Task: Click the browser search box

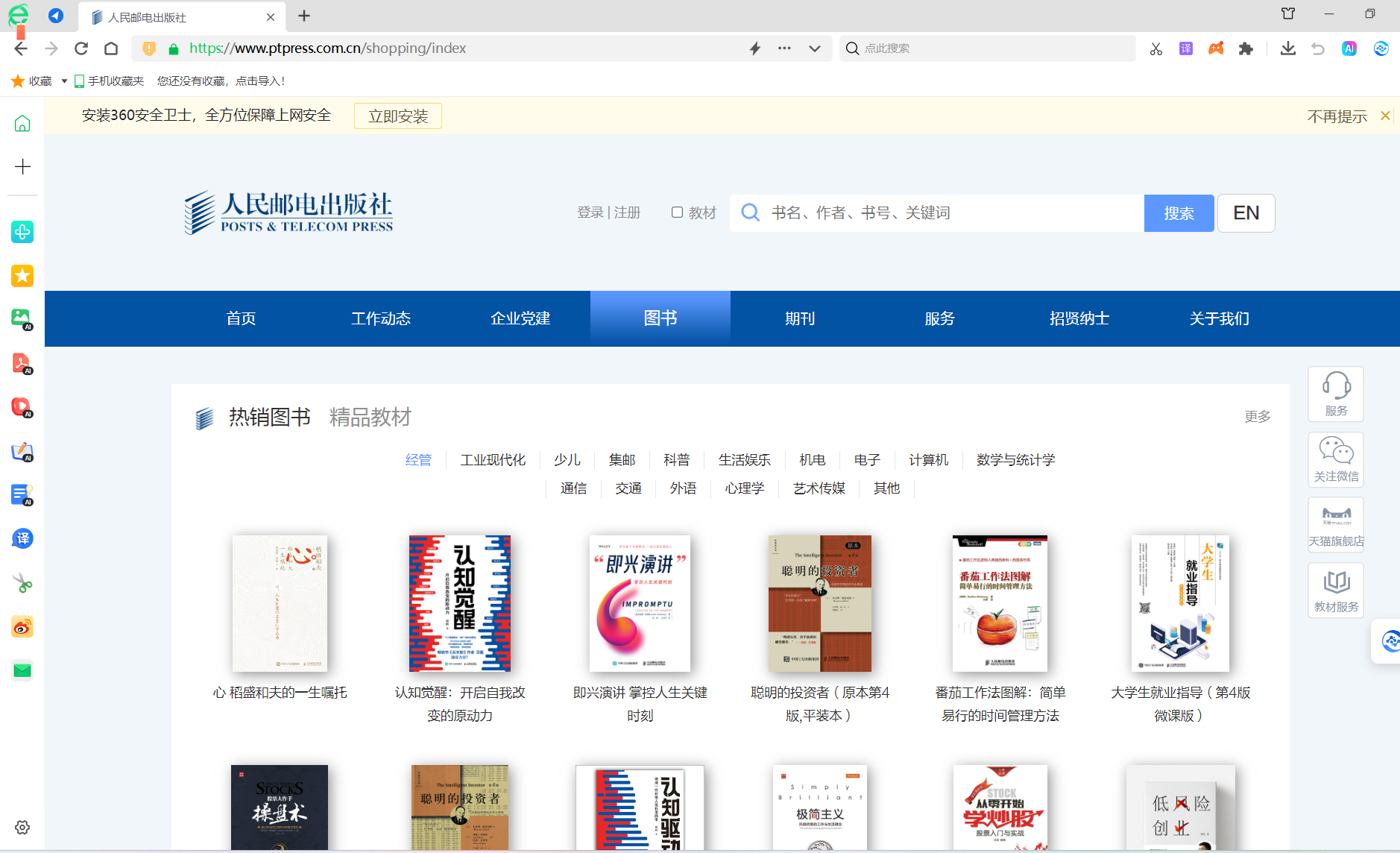Action: (988, 48)
